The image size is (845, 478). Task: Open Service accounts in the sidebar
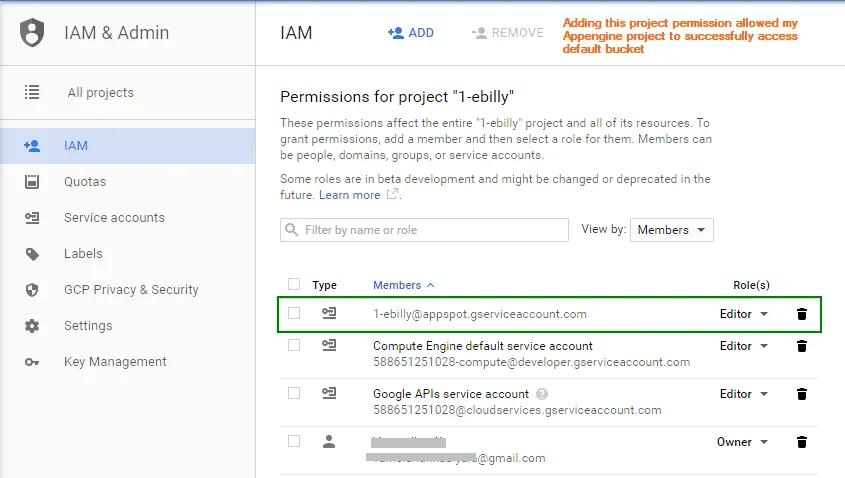click(114, 218)
